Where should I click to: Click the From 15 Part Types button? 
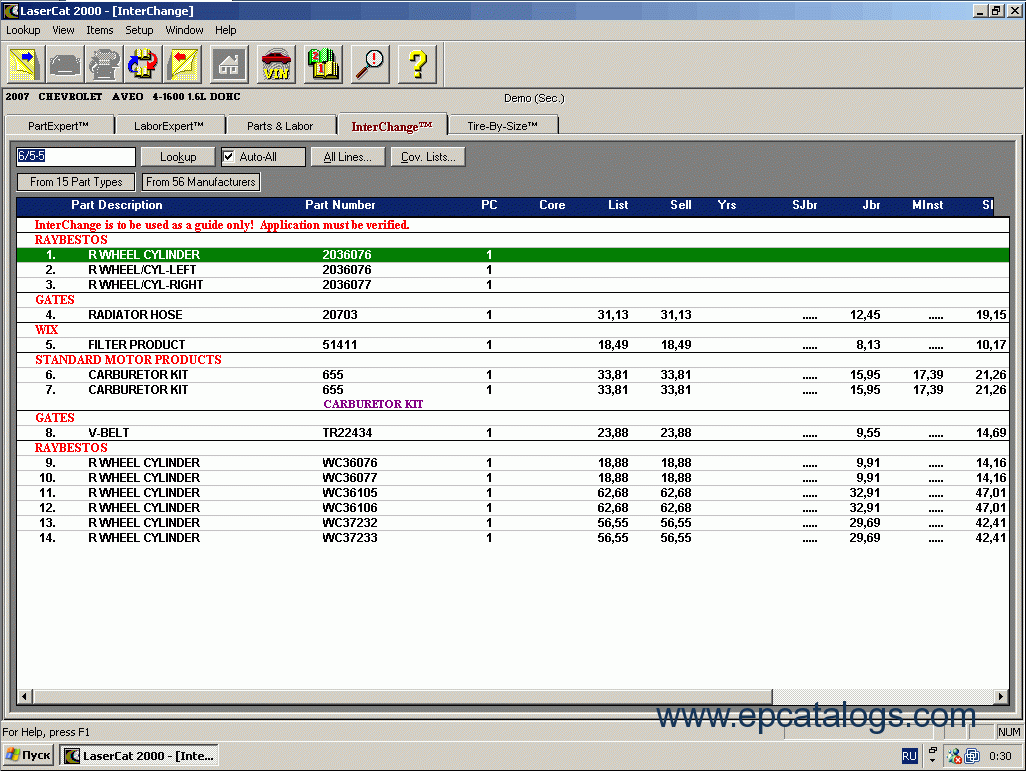point(76,181)
